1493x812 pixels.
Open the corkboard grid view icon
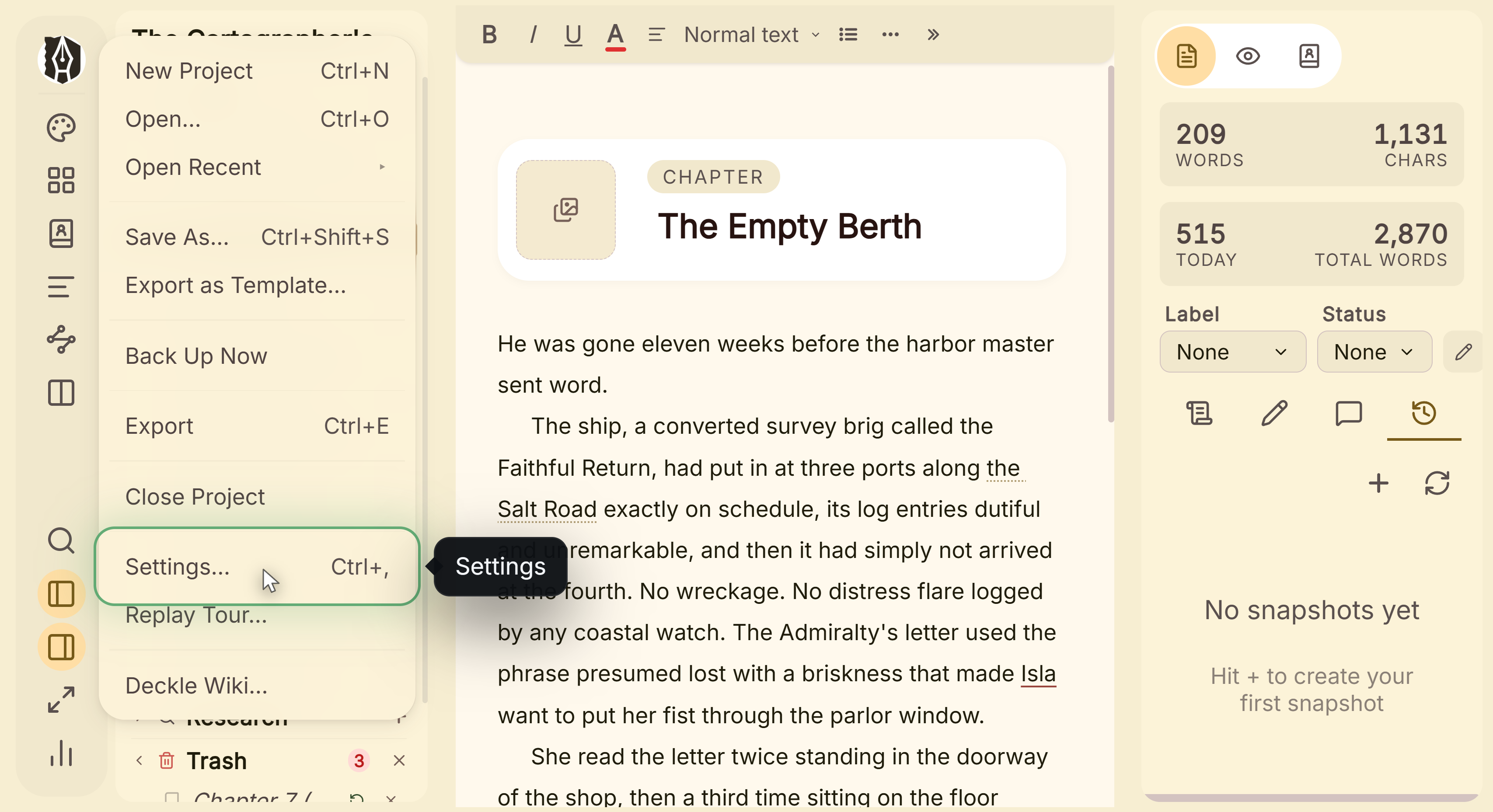(x=61, y=180)
